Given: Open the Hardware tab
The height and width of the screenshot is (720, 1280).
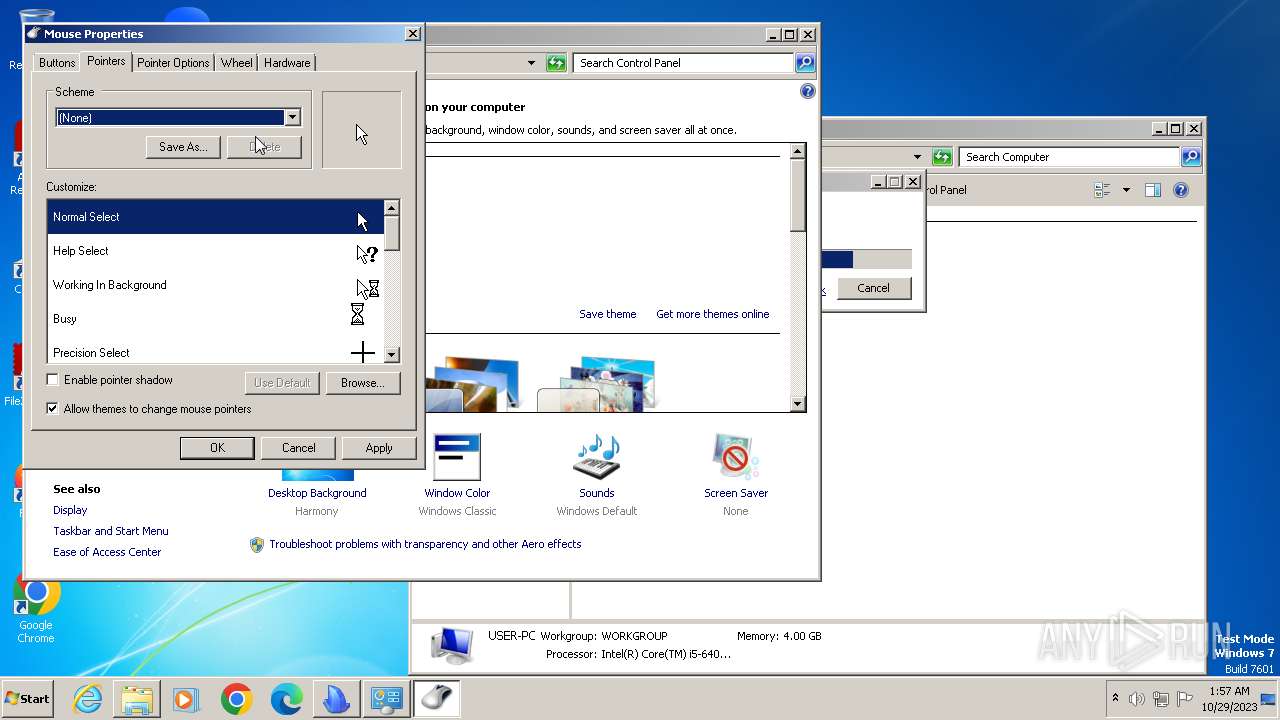Looking at the screenshot, I should click(x=287, y=62).
